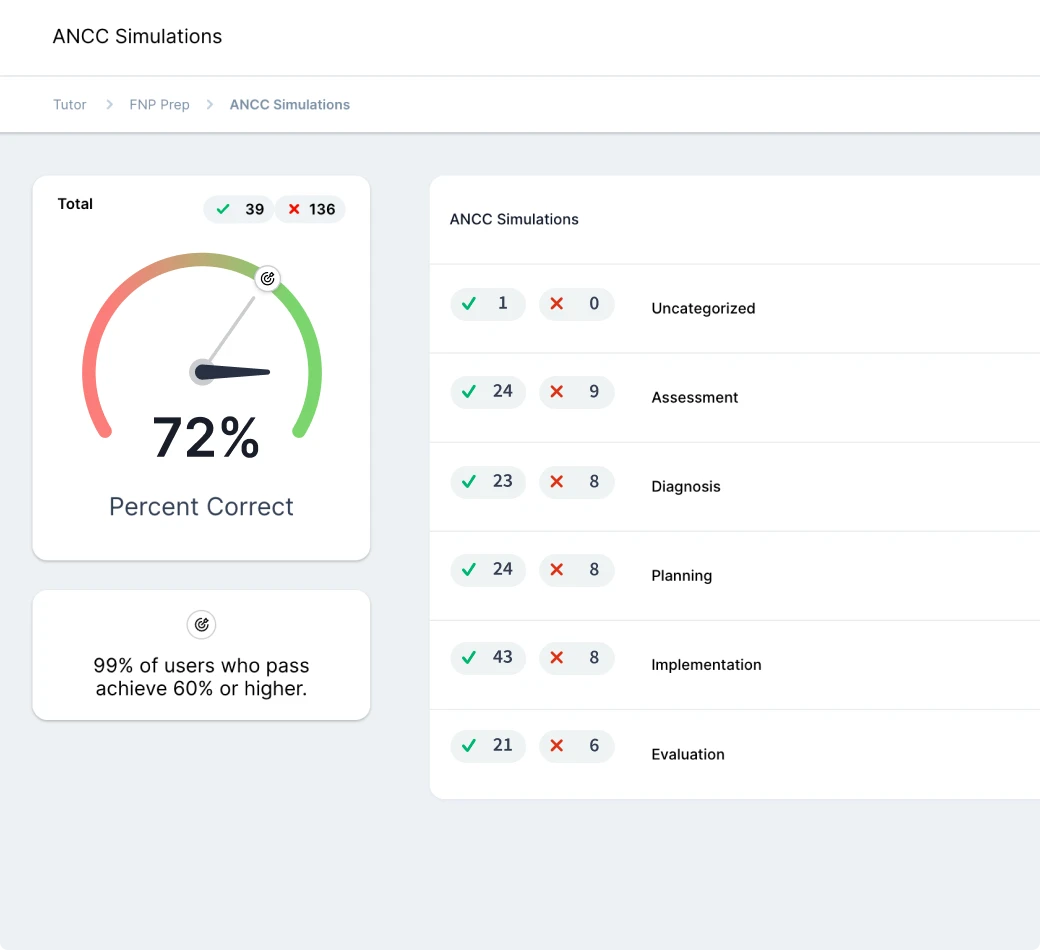This screenshot has height=950, width=1040.
Task: Click Assessment incorrect badge showing 9
Action: [x=576, y=392]
